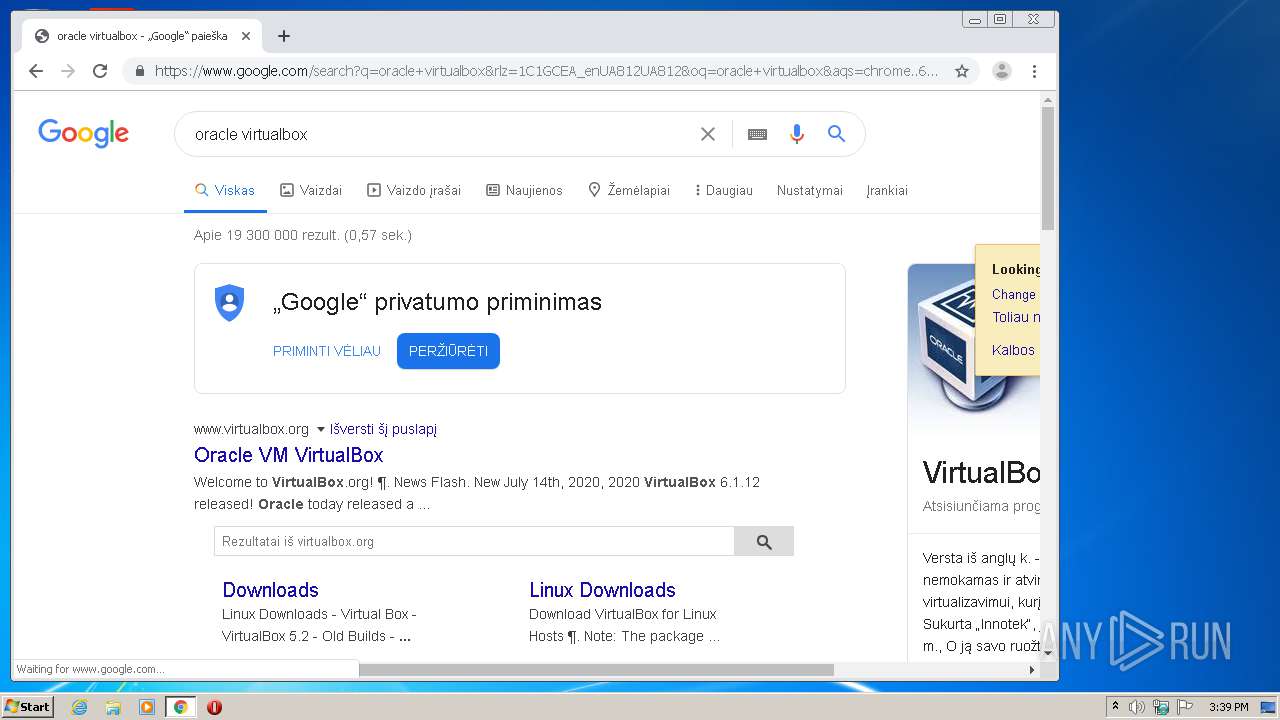Screen dimensions: 1280x720
Task: Open the media player taskbar icon
Action: pos(147,707)
